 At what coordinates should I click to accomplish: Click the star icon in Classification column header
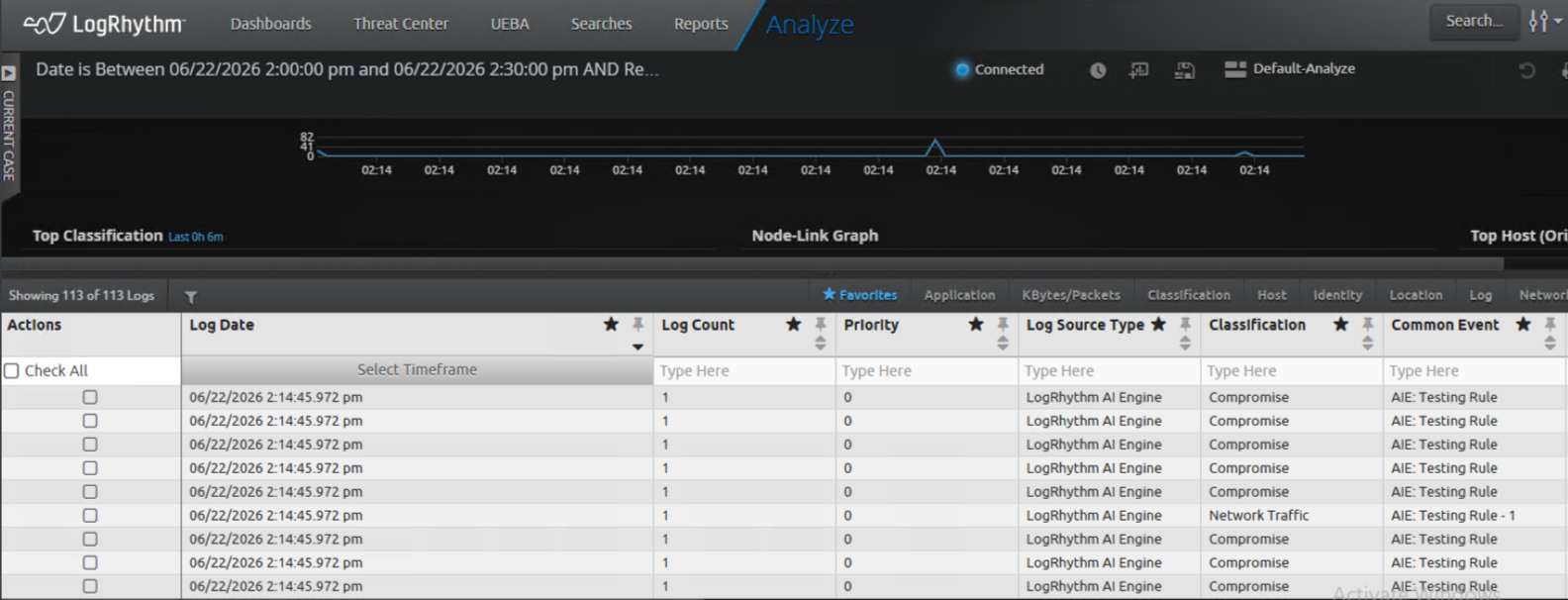[1340, 325]
